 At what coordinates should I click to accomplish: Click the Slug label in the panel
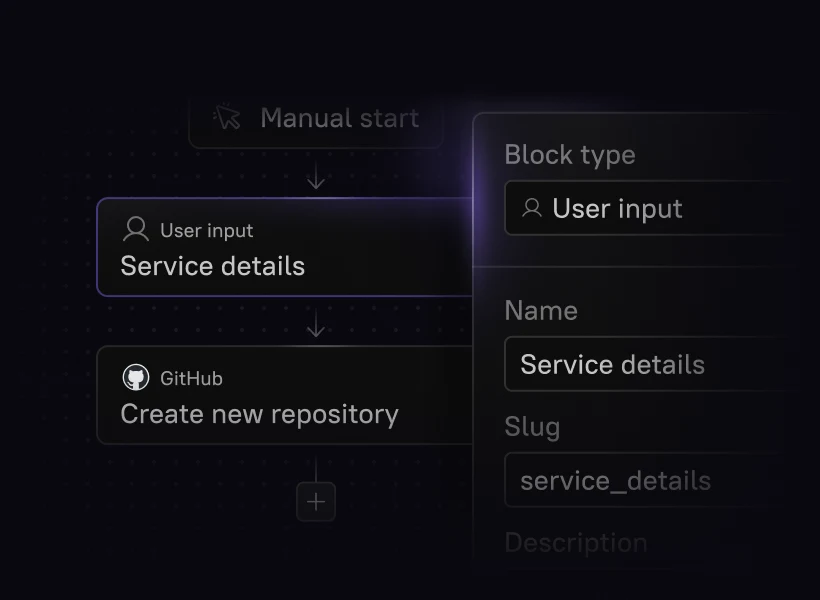(x=532, y=427)
